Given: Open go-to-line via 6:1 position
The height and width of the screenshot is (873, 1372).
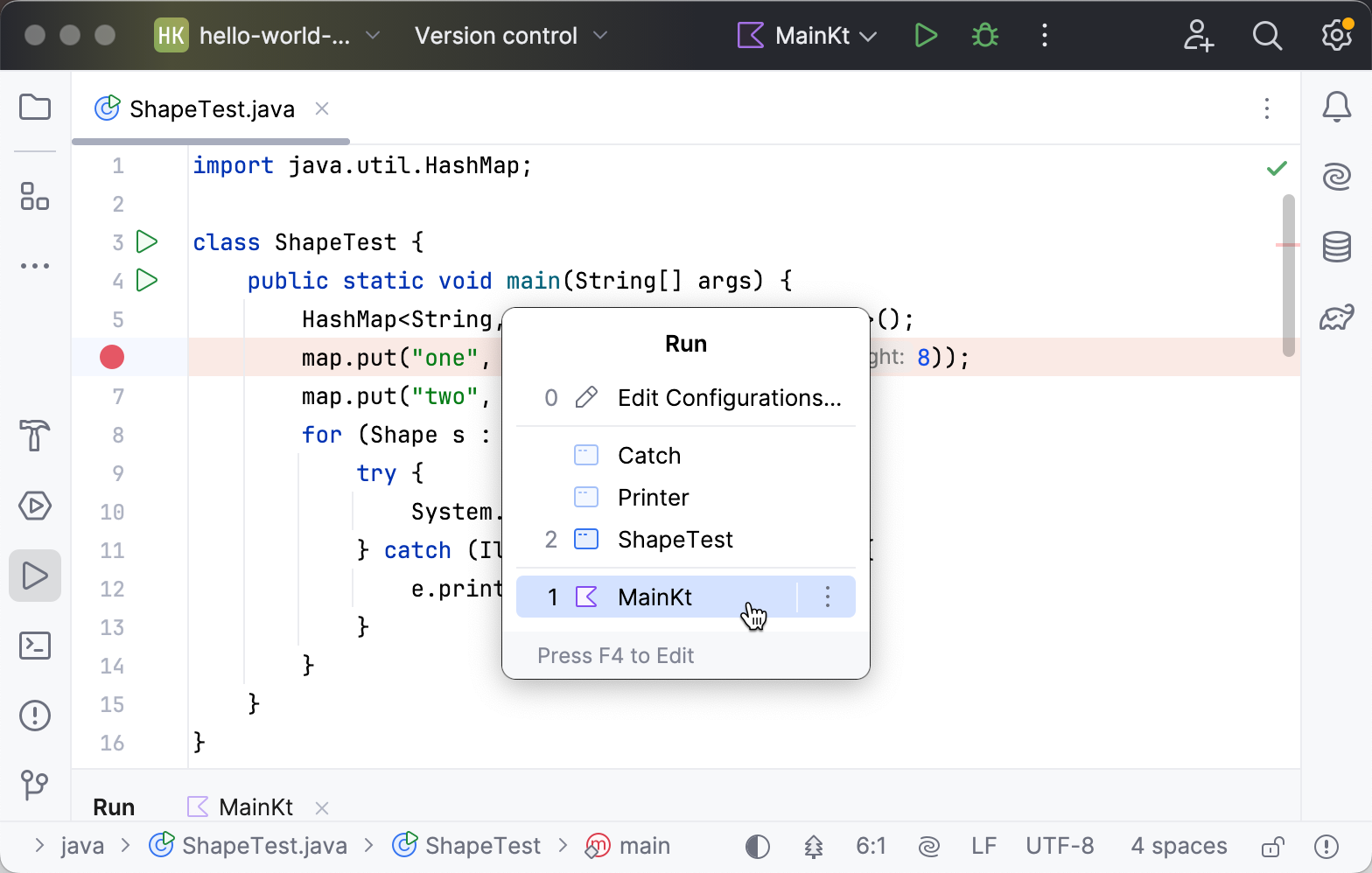Looking at the screenshot, I should (871, 846).
